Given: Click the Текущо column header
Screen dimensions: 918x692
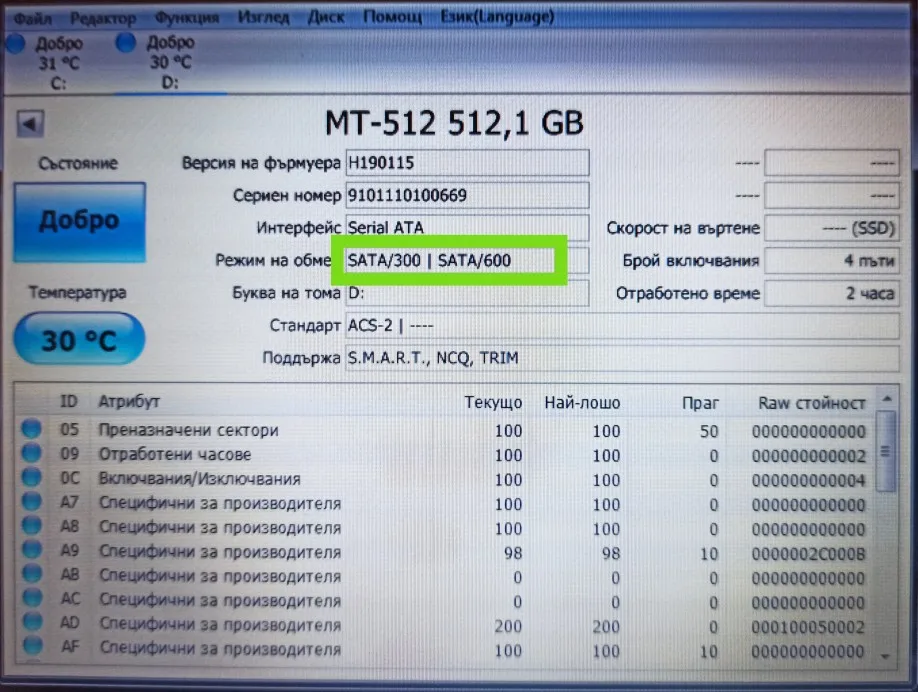Looking at the screenshot, I should pos(493,403).
